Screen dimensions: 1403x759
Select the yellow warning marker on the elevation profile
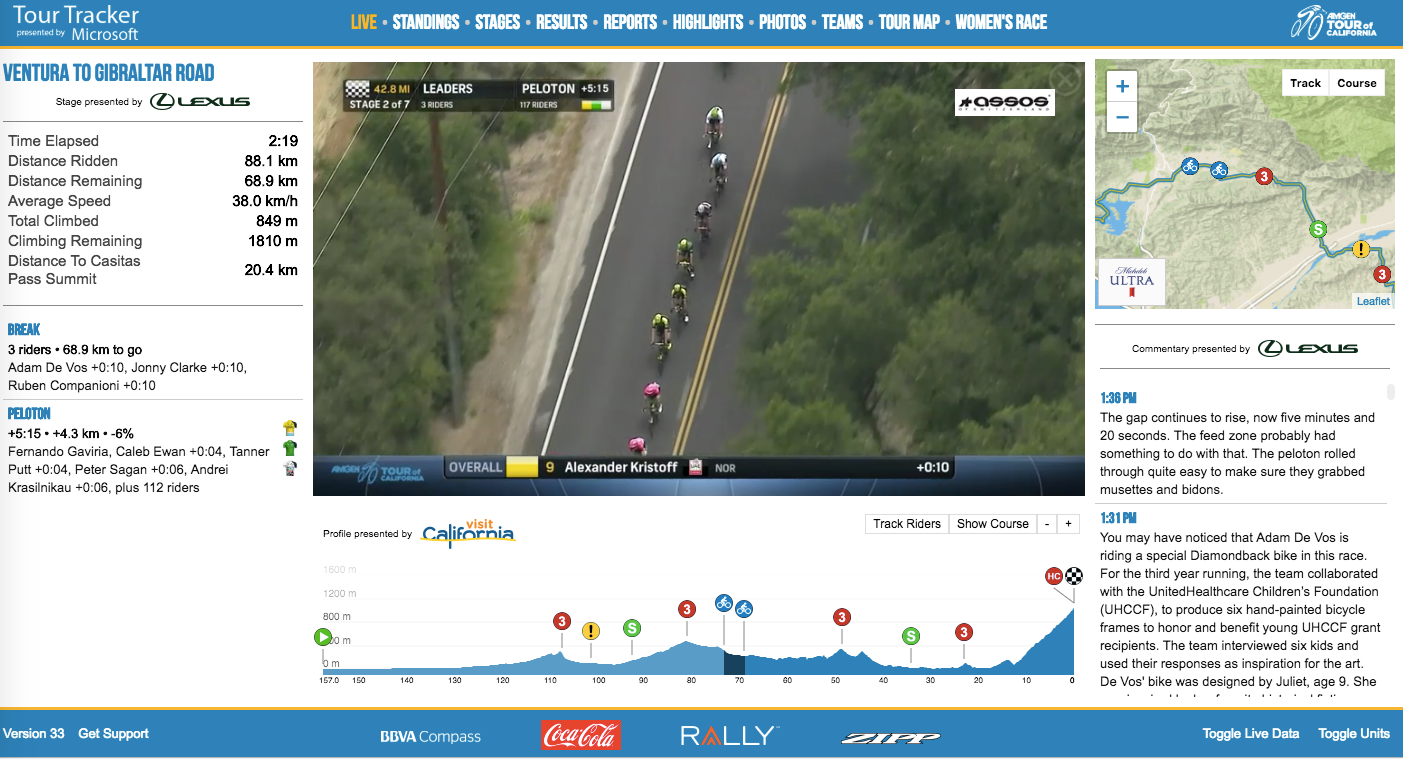[x=591, y=631]
